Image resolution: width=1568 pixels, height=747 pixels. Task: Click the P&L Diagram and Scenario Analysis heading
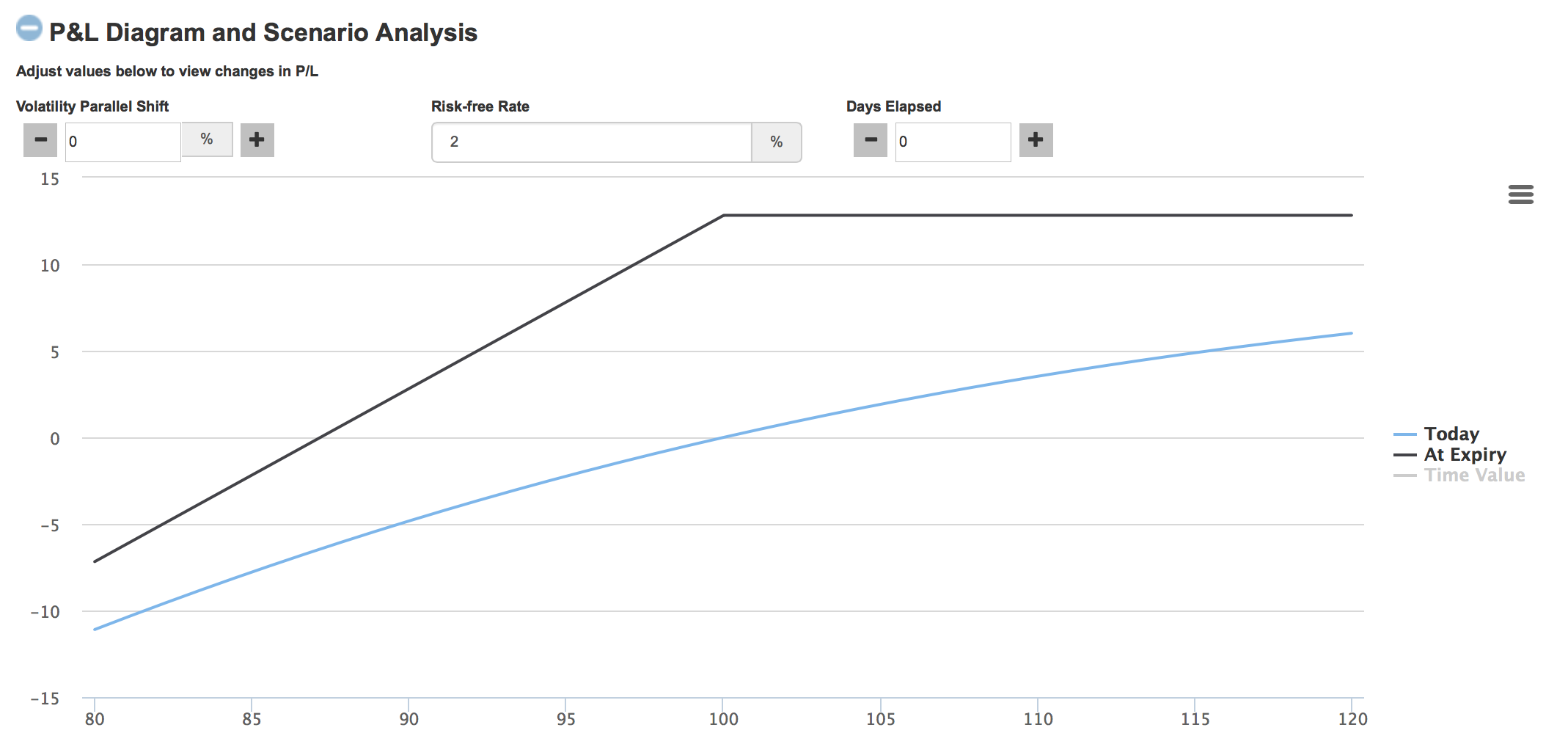(263, 32)
